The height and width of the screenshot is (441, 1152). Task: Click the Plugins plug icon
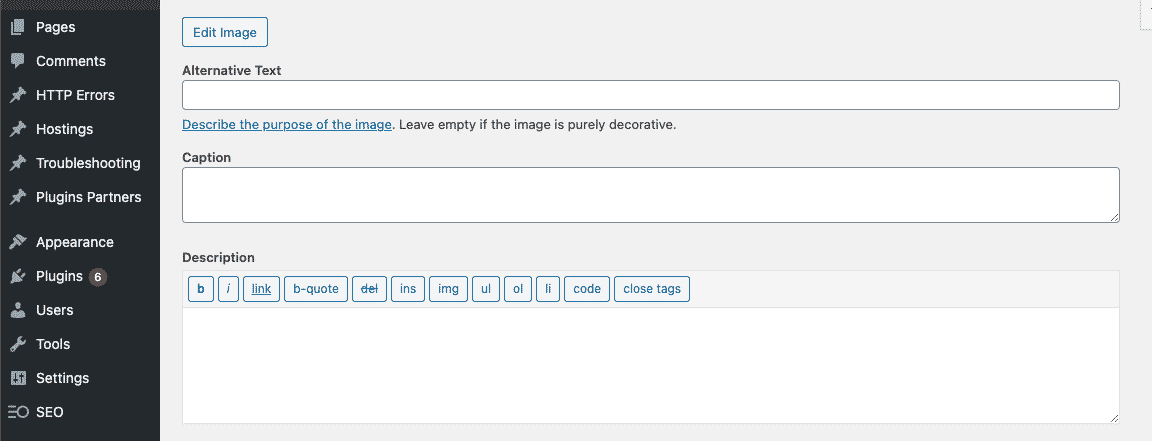[18, 276]
